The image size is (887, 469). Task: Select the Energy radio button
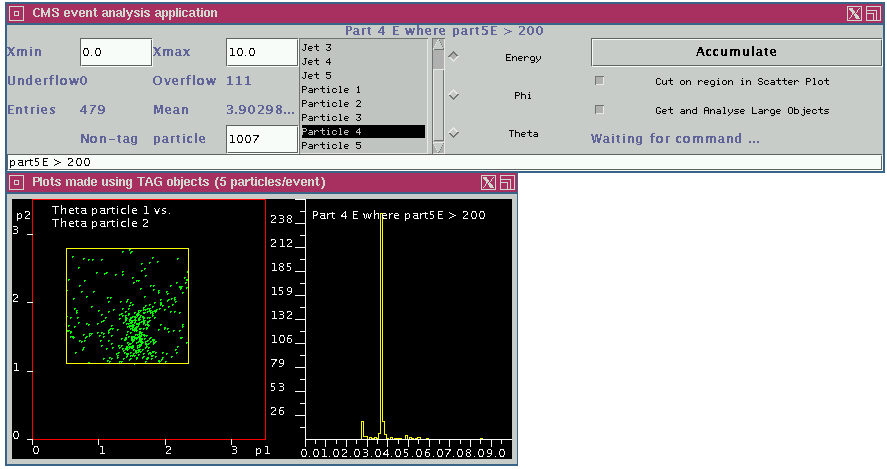pyautogui.click(x=454, y=57)
